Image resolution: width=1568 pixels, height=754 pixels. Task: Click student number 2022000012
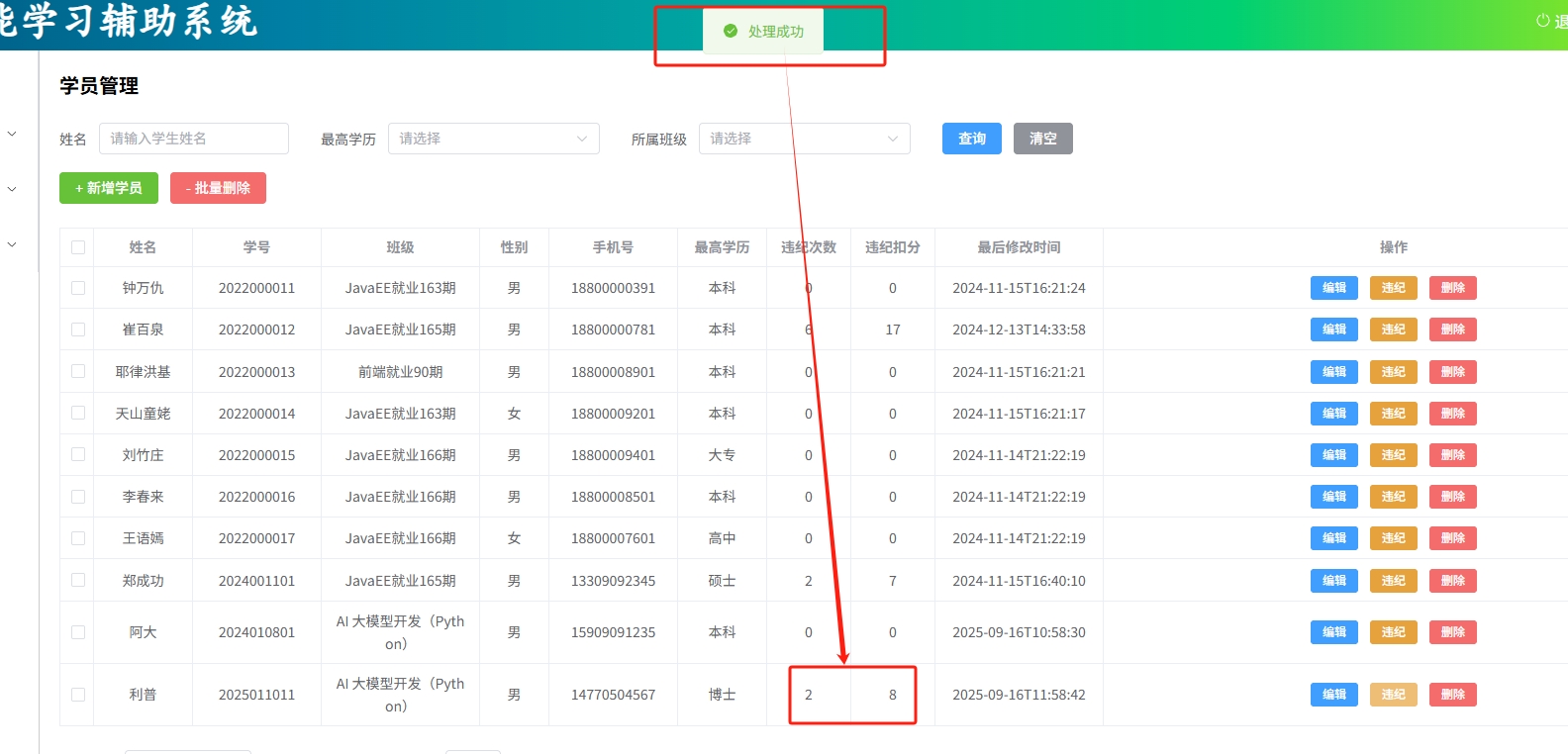click(x=256, y=330)
